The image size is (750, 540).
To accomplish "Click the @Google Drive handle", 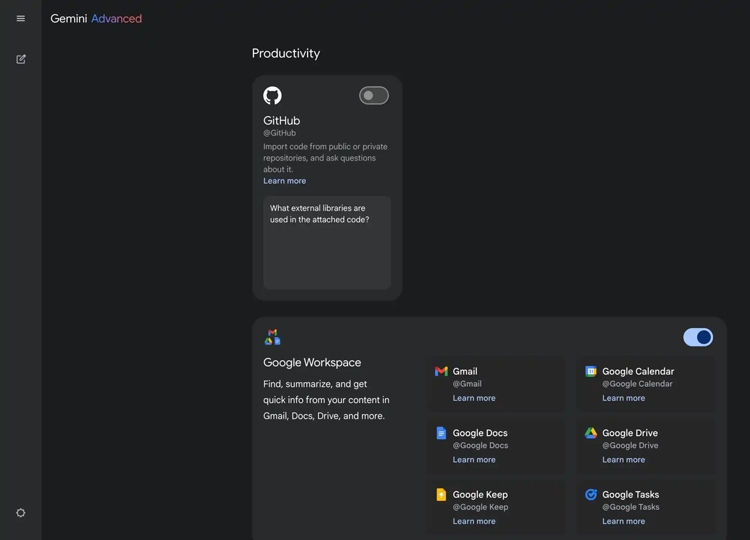I will tap(630, 445).
